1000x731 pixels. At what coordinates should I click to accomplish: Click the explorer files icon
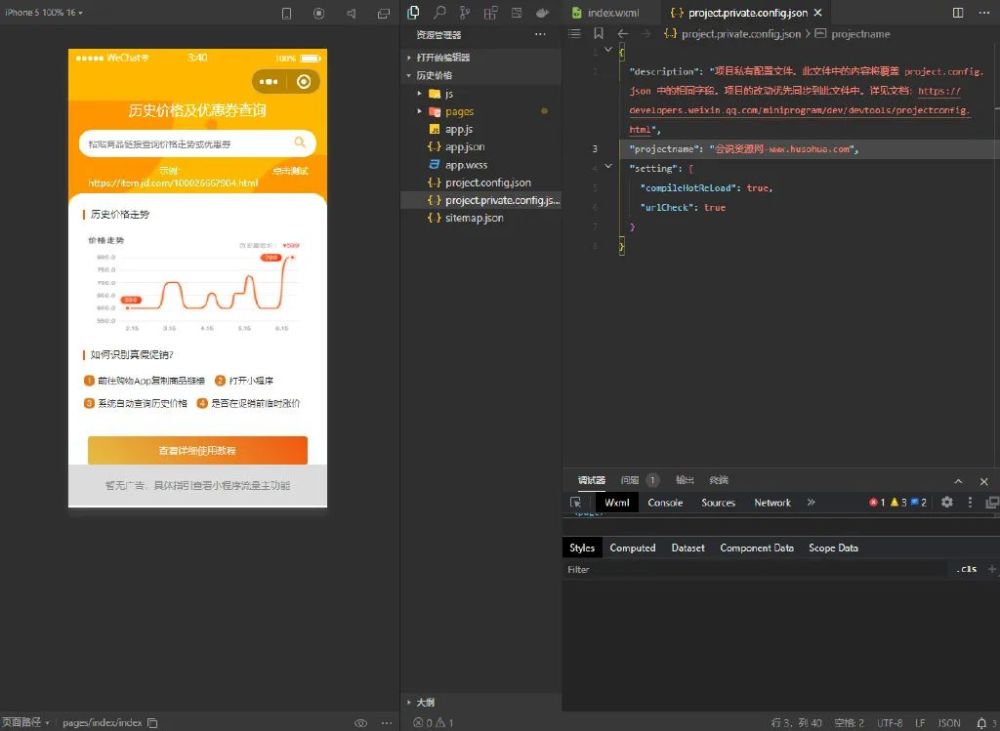(414, 13)
